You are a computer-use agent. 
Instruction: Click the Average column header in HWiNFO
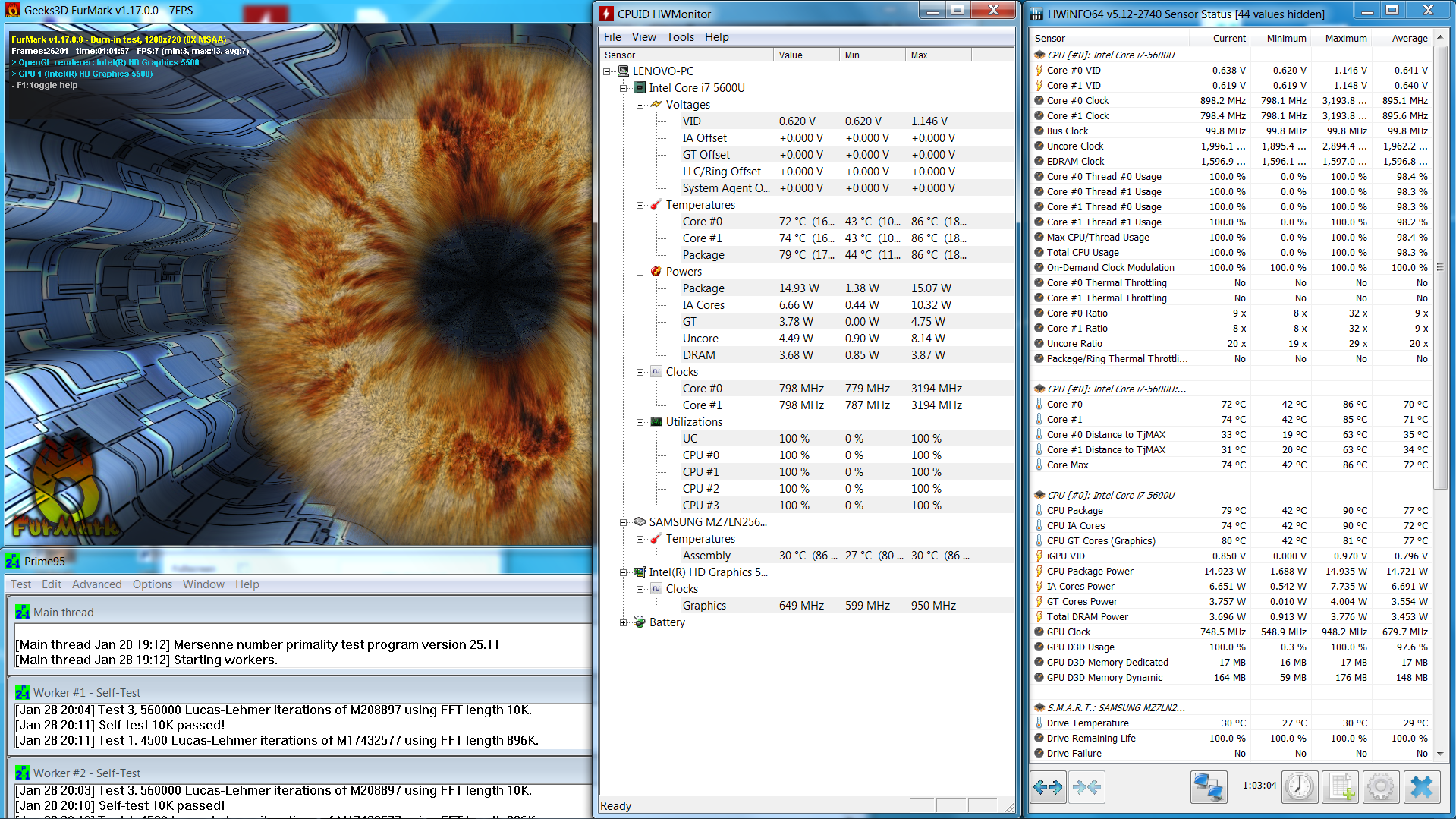pyautogui.click(x=1401, y=38)
